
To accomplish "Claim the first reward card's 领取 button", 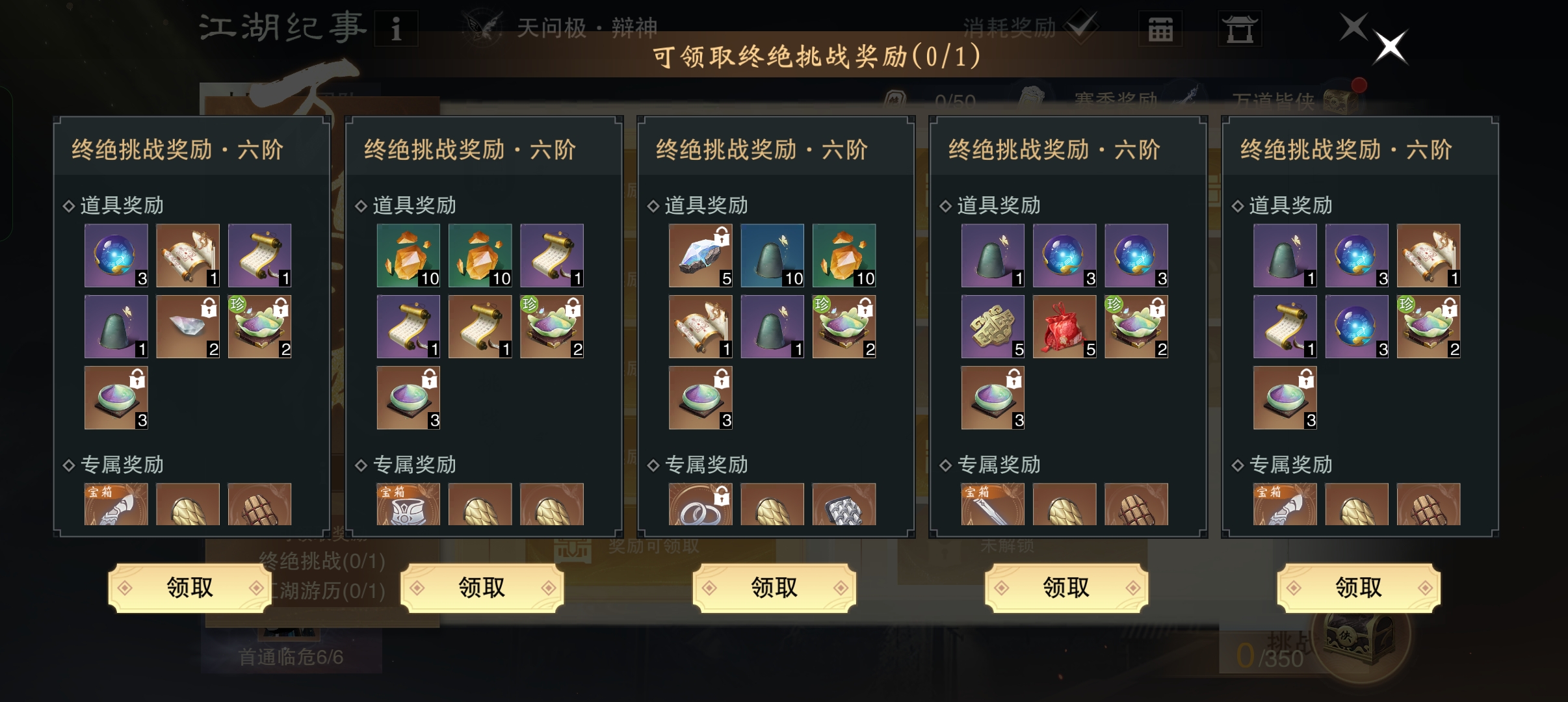I will pyautogui.click(x=189, y=588).
